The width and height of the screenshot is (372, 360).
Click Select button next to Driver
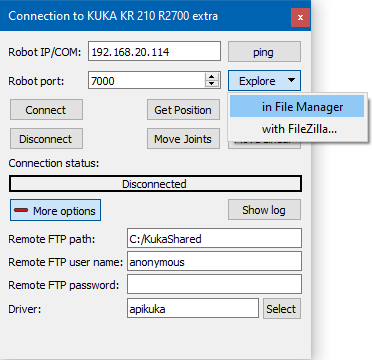pos(282,308)
